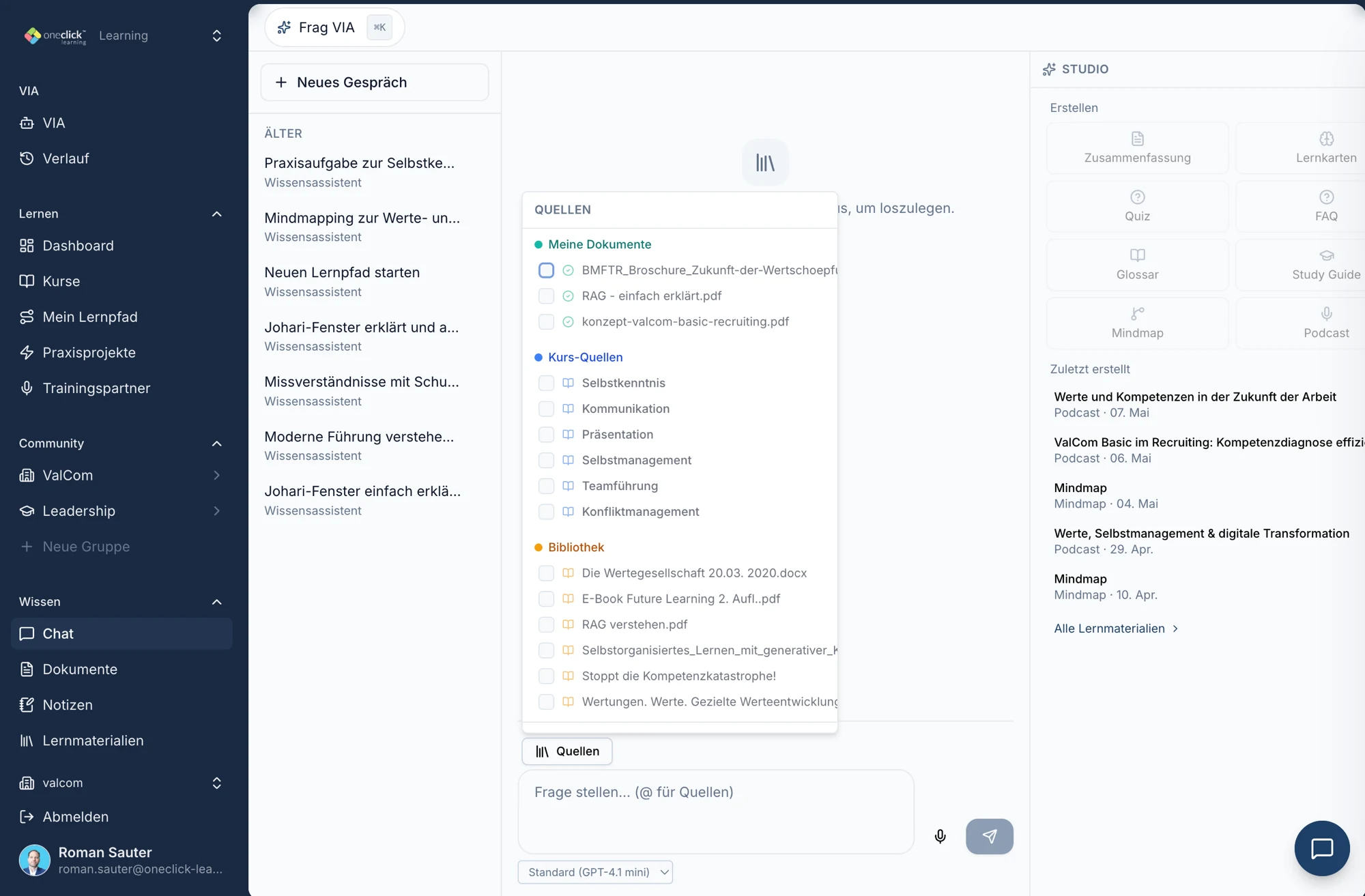Screen dimensions: 1365x896
Task: Toggle the Quellen button above input
Action: click(567, 751)
